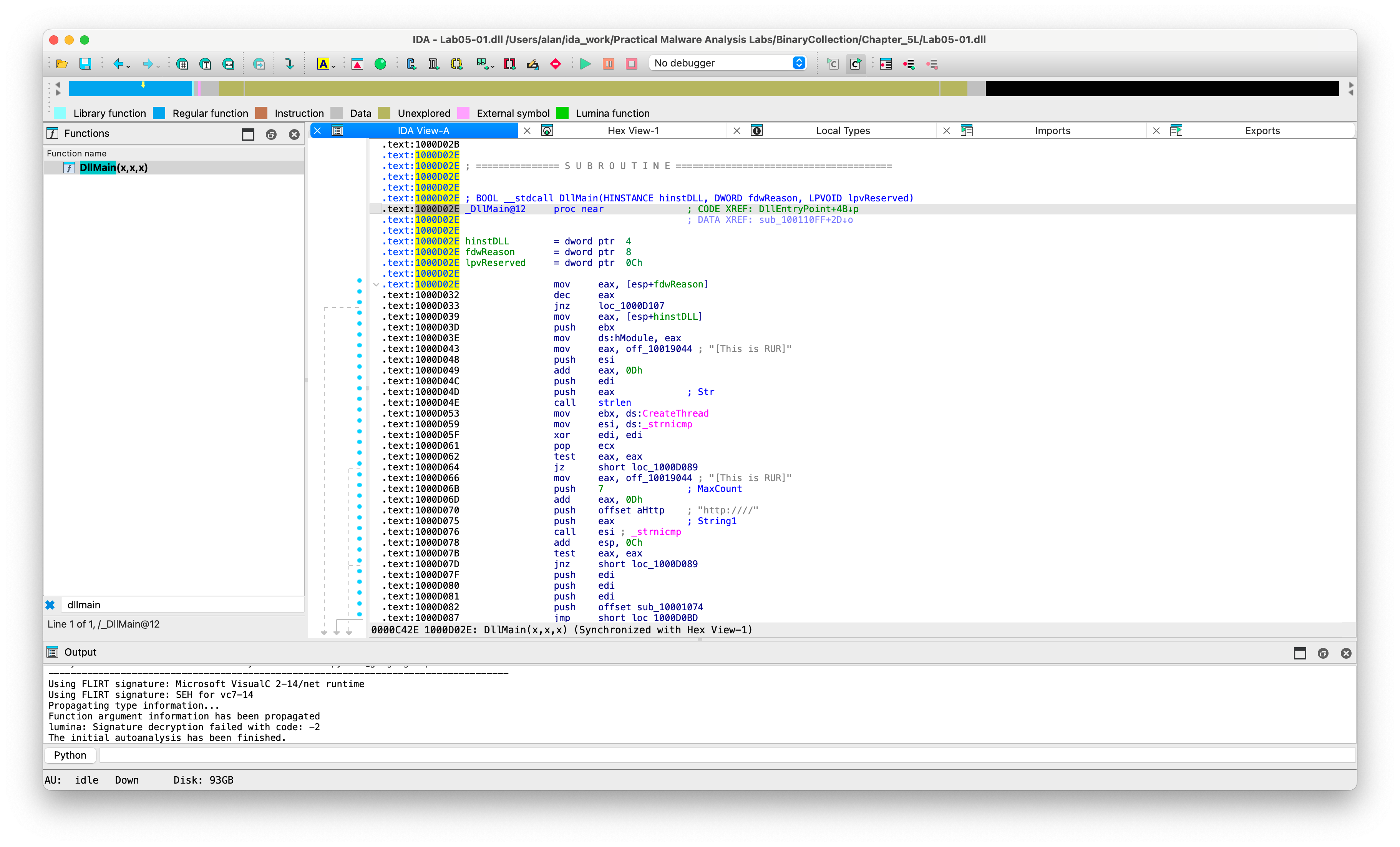The width and height of the screenshot is (1400, 847).
Task: Switch to the Imports tab
Action: pyautogui.click(x=1052, y=131)
